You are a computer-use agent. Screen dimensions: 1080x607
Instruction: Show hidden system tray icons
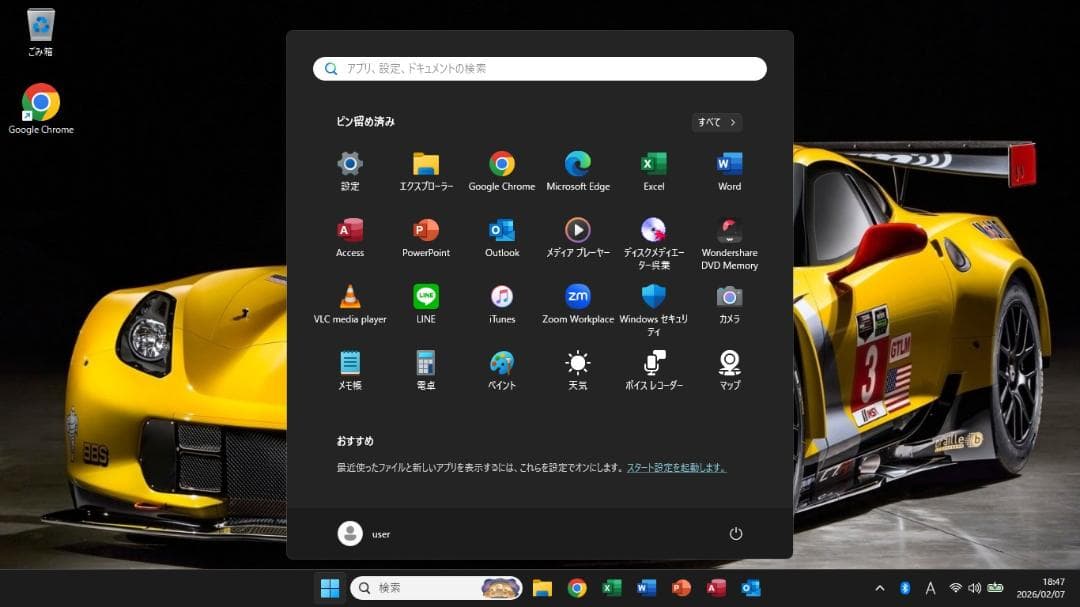[x=879, y=588]
